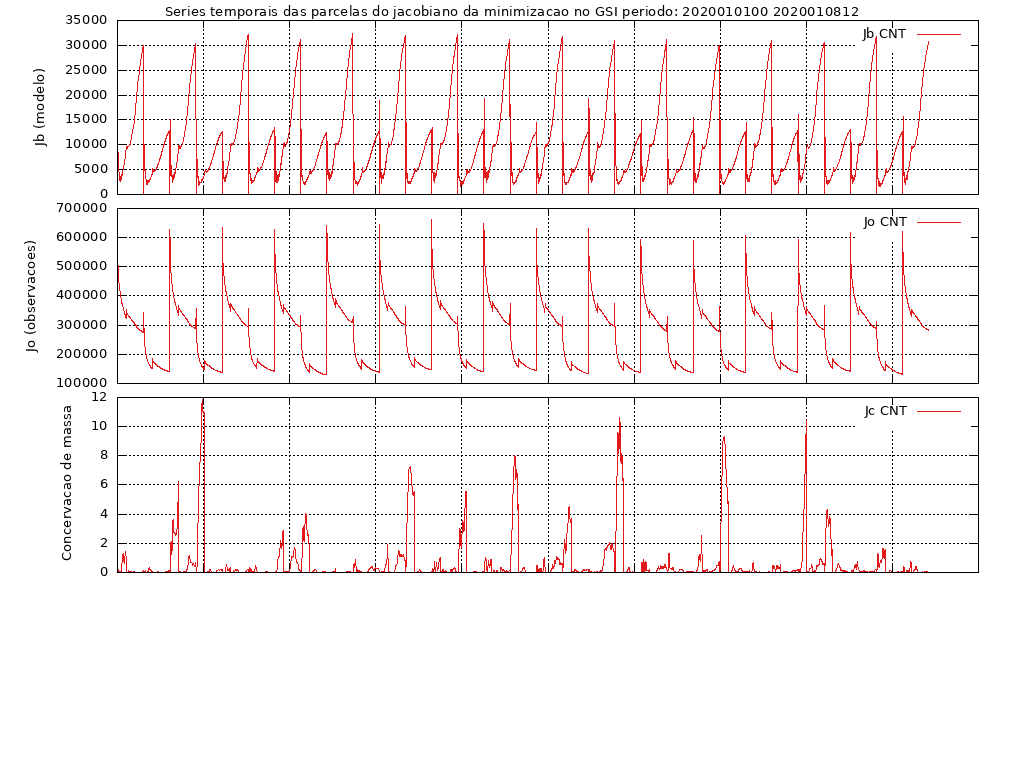Click the 15000 tick label on Jb axis
Viewport: 1024px width, 768px height.
[x=85, y=119]
